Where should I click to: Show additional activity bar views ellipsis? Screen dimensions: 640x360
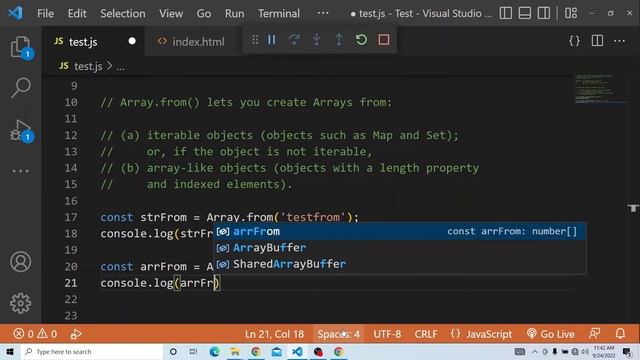click(x=20, y=171)
